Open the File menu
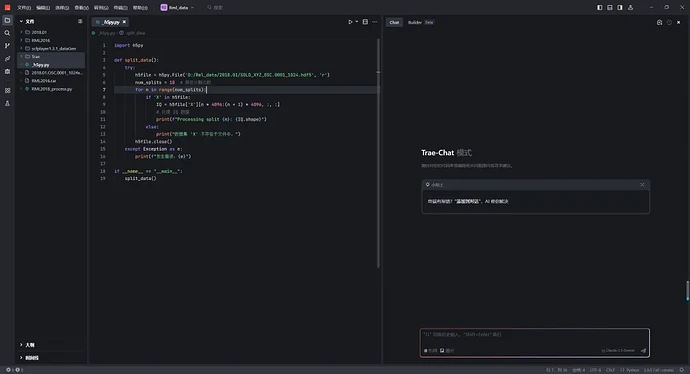Image resolution: width=690 pixels, height=374 pixels. pyautogui.click(x=24, y=7)
